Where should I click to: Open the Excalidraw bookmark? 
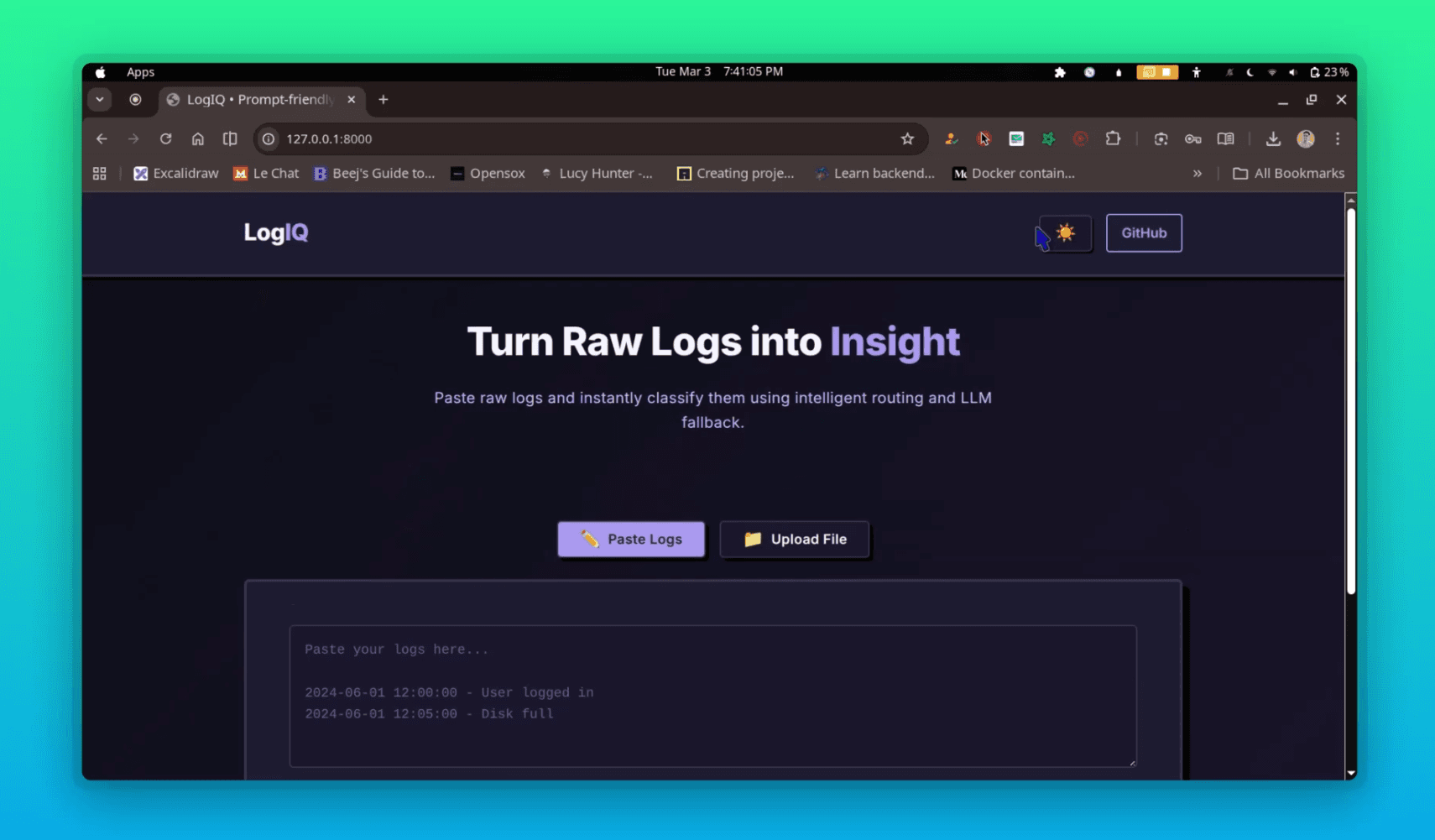(175, 174)
